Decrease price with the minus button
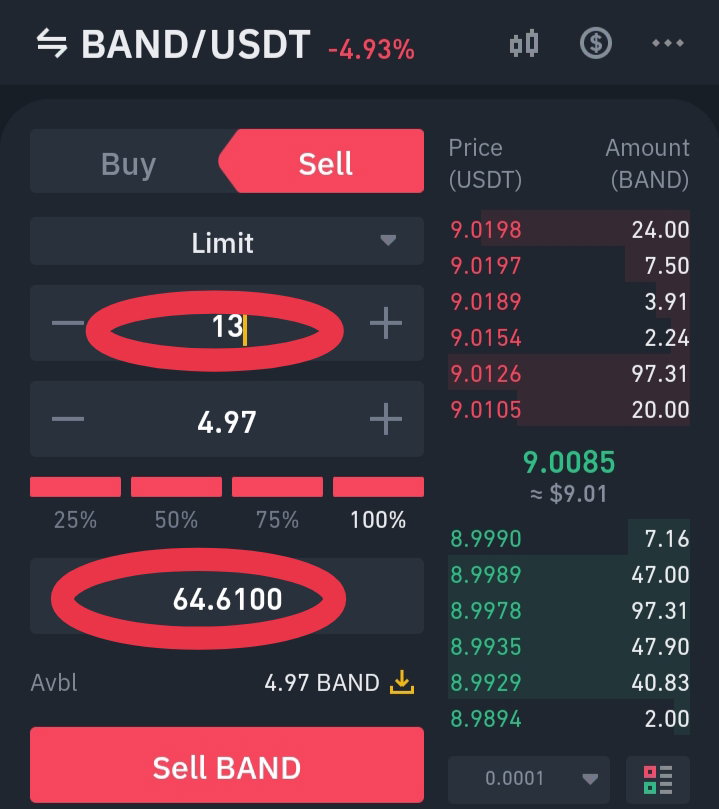This screenshot has width=719, height=809. point(68,323)
